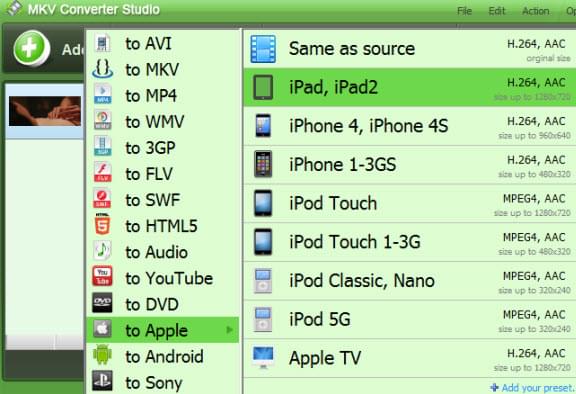Viewport: 576px width, 394px height.
Task: Select the Same as source preset
Action: pyautogui.click(x=410, y=49)
